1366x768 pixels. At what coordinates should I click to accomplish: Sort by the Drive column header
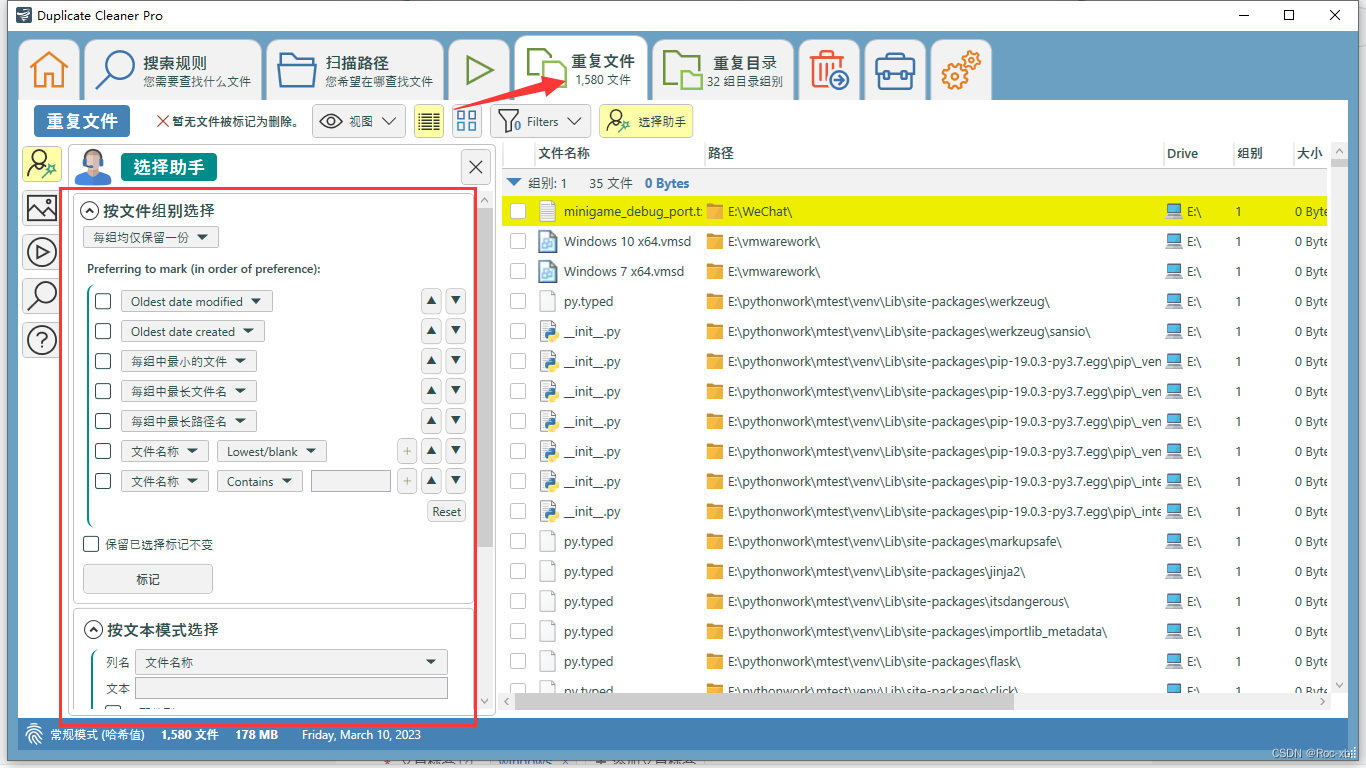pos(1182,153)
